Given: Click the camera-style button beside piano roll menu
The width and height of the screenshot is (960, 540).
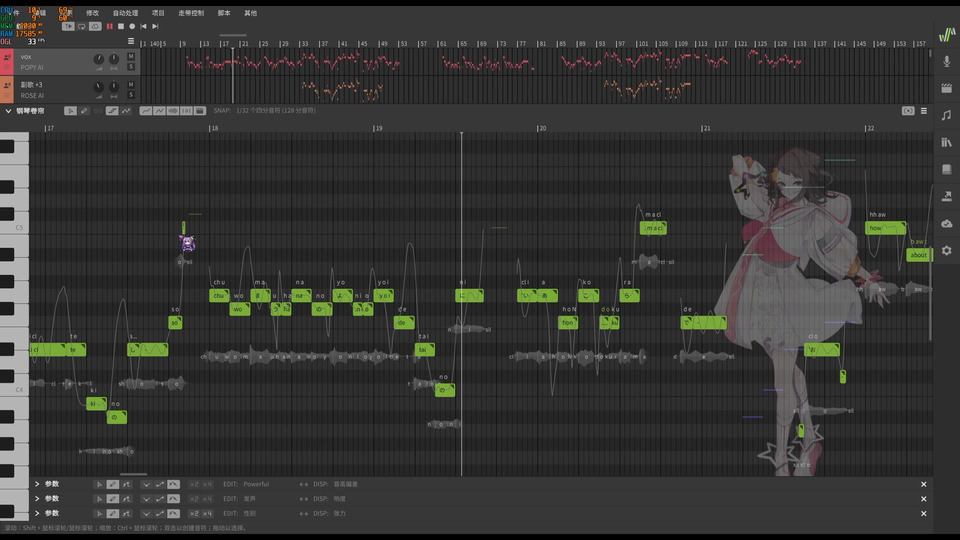Looking at the screenshot, I should pos(908,111).
